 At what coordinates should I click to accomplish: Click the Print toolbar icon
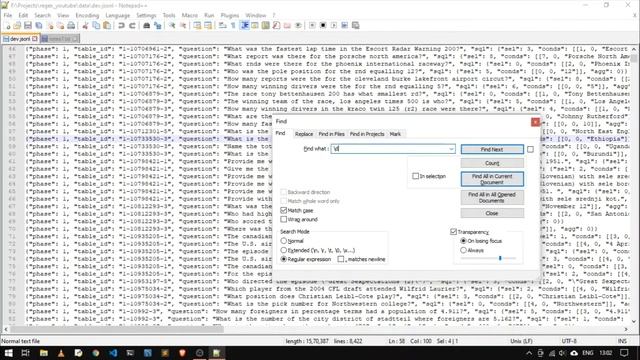(71, 26)
